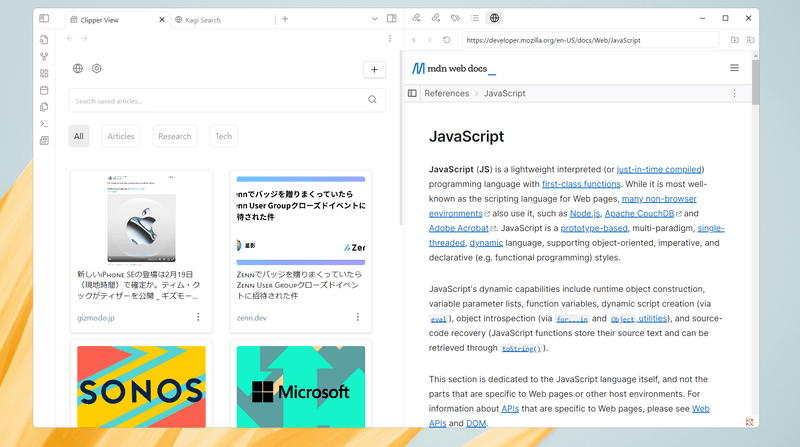
Task: Reload the MDN web page
Action: click(x=446, y=40)
